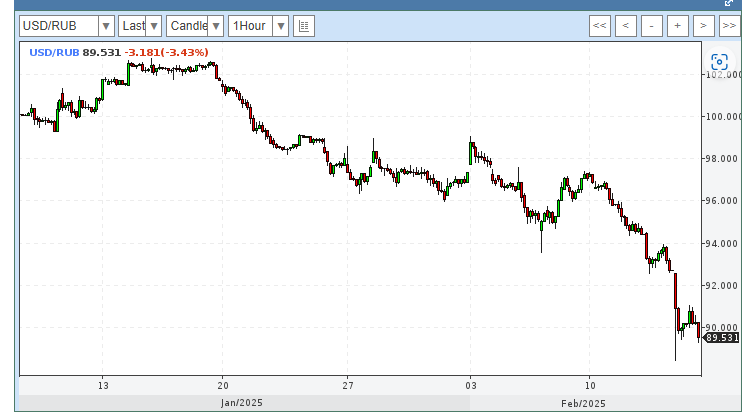Open the USD/RUB symbol dropdown arrow
The height and width of the screenshot is (417, 755).
tap(106, 26)
